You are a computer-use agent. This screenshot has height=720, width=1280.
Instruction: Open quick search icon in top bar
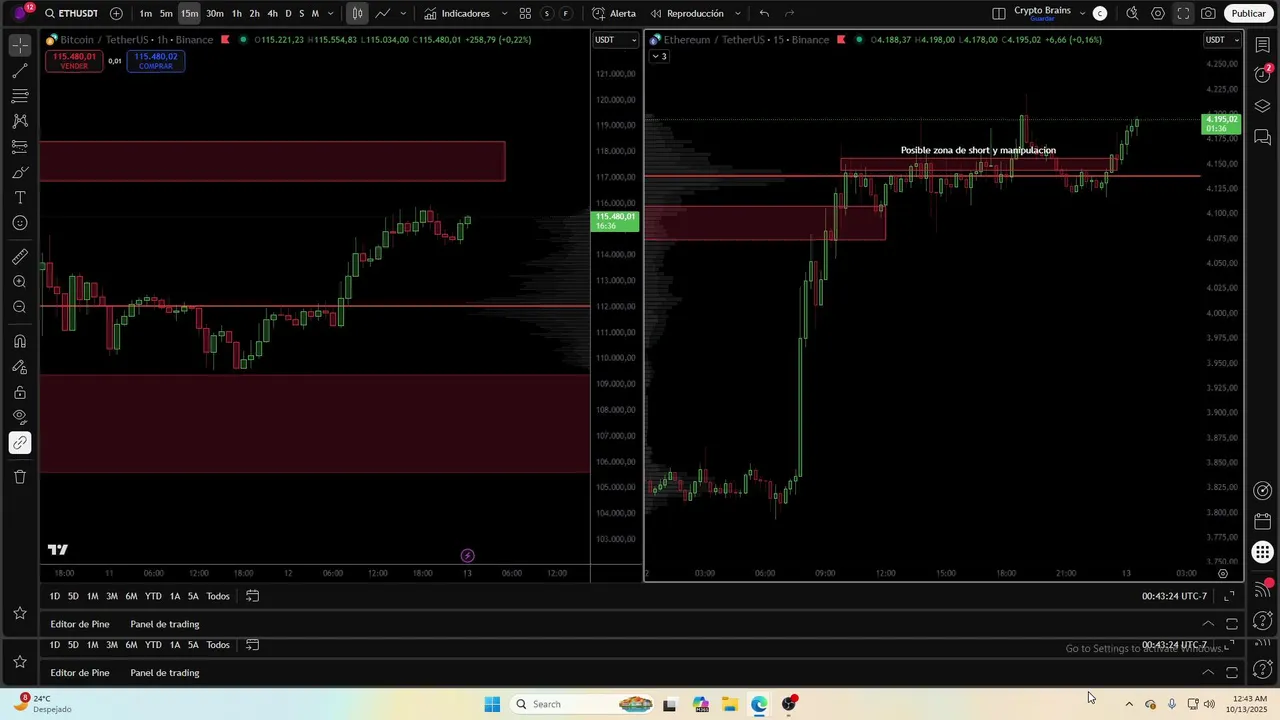pyautogui.click(x=1132, y=13)
